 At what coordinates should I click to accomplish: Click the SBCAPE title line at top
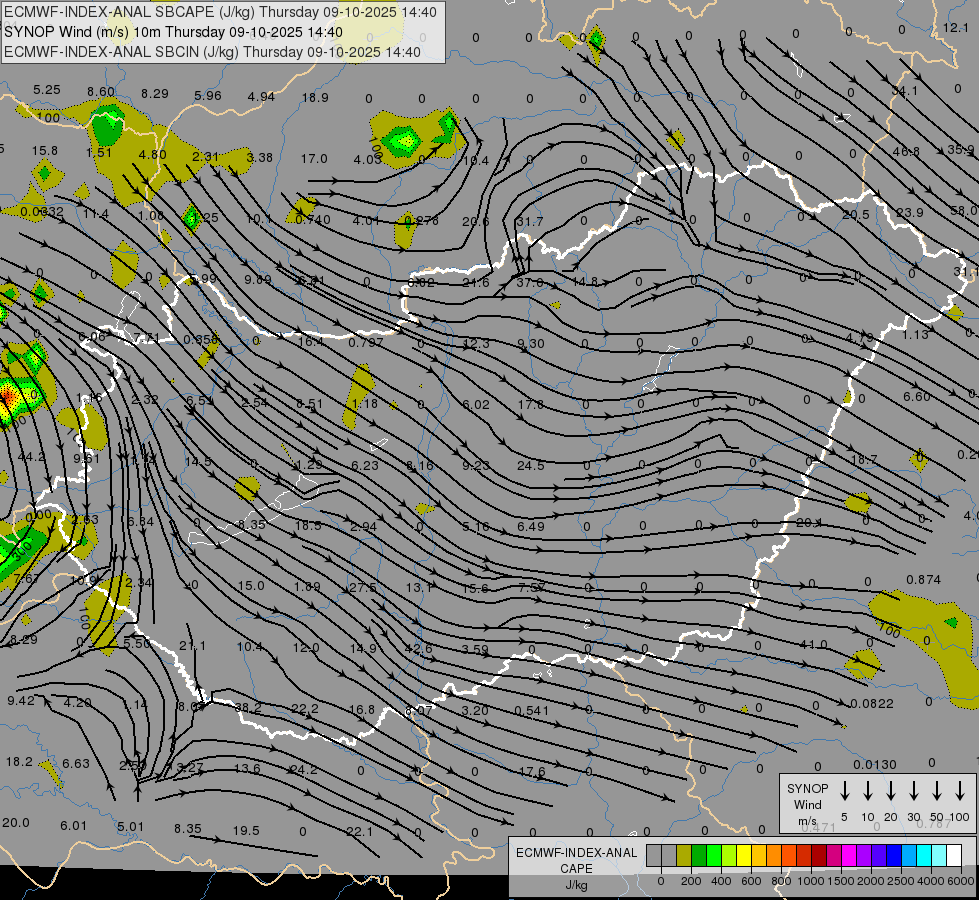[220, 12]
